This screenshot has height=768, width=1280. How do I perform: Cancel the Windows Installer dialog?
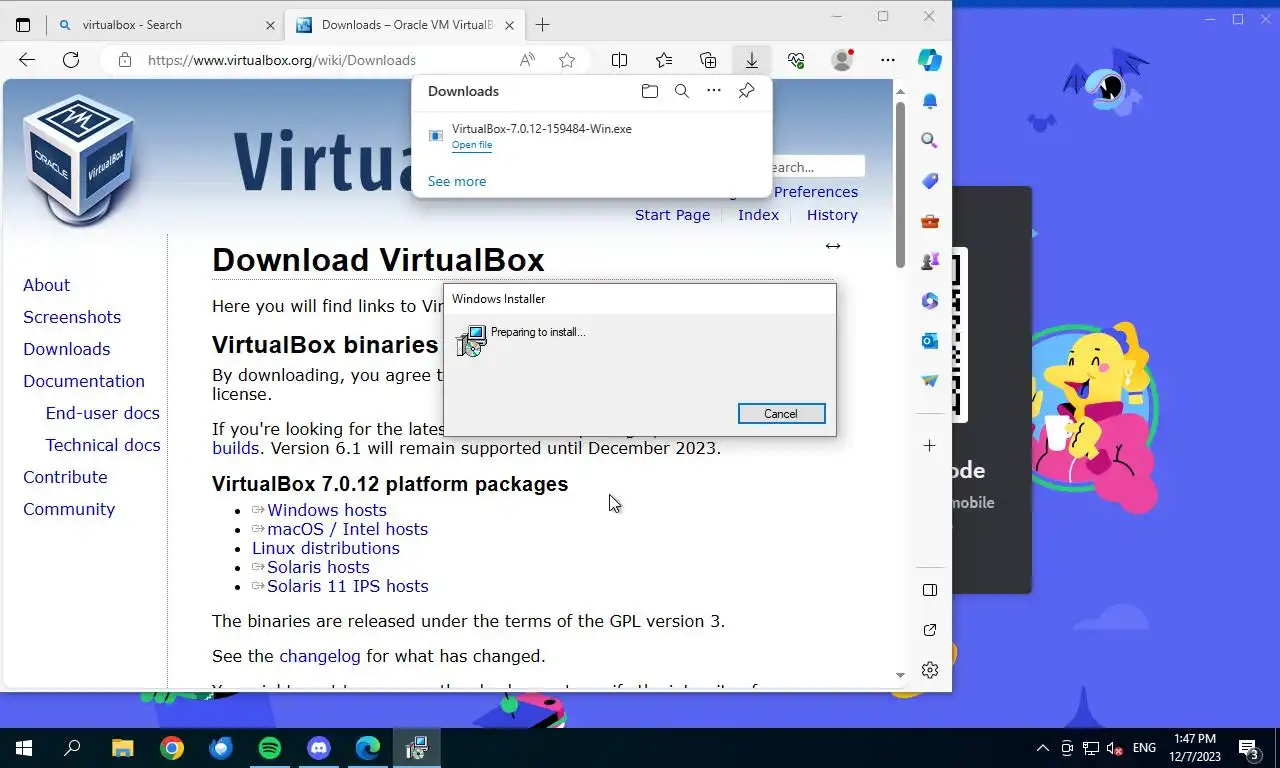pyautogui.click(x=781, y=414)
